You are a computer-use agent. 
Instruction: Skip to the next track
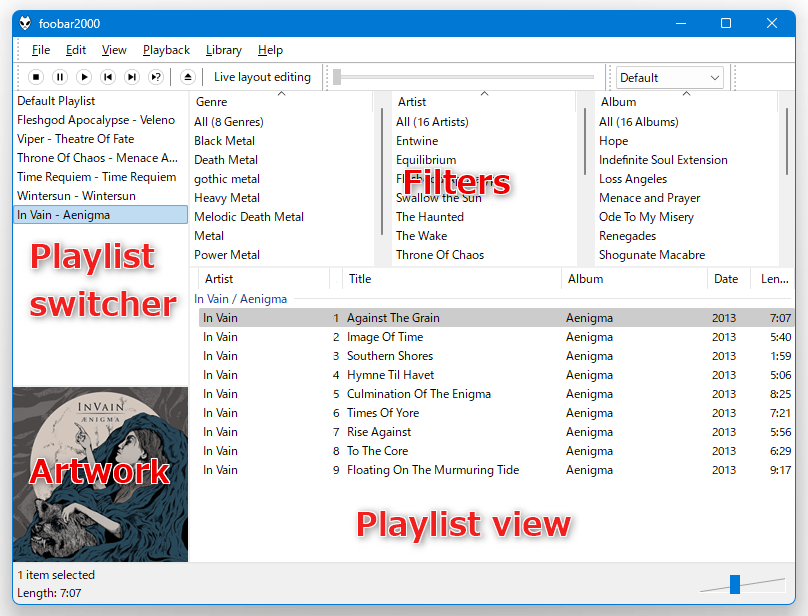point(132,77)
